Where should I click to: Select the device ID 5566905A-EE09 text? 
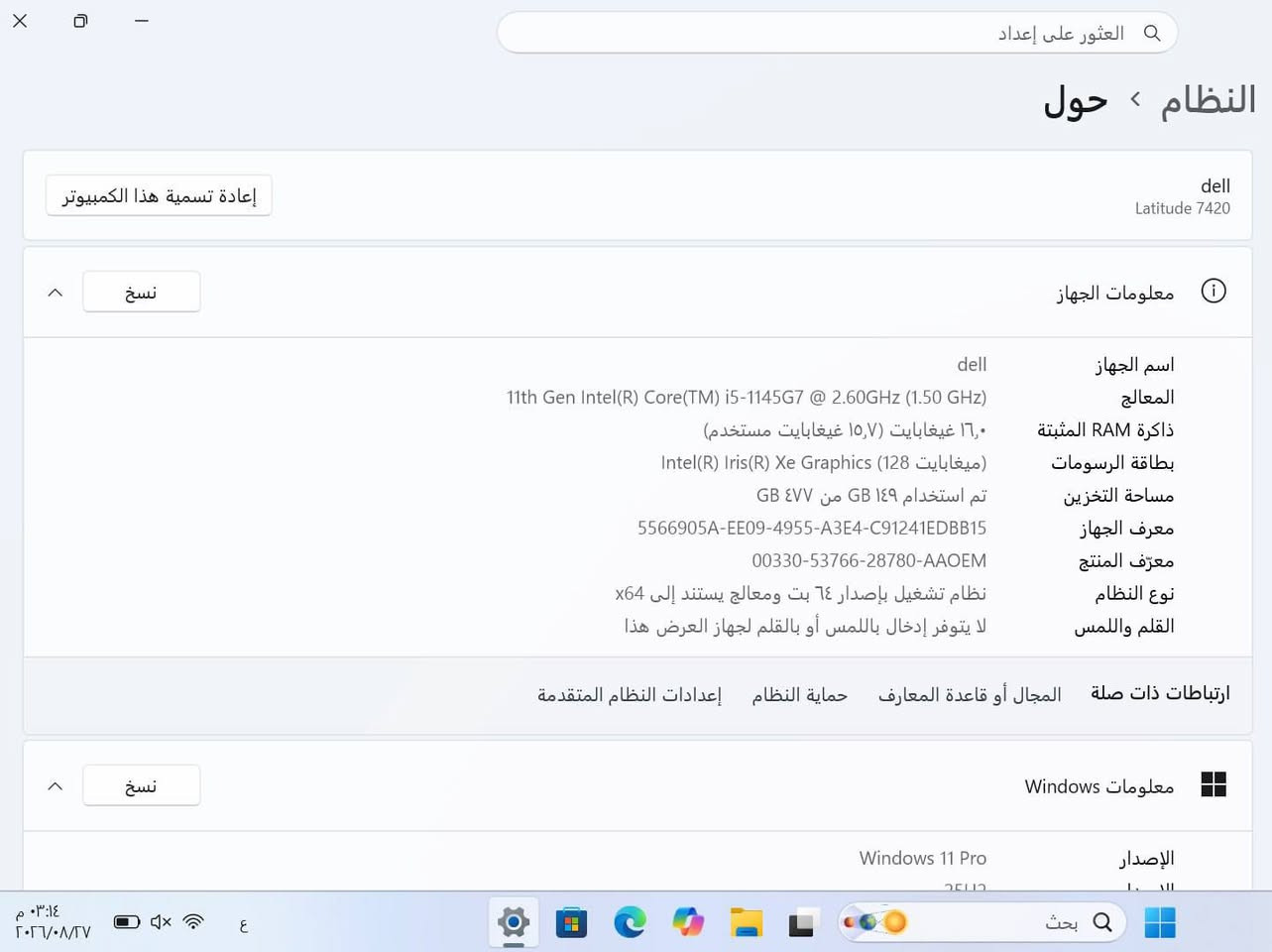811,528
